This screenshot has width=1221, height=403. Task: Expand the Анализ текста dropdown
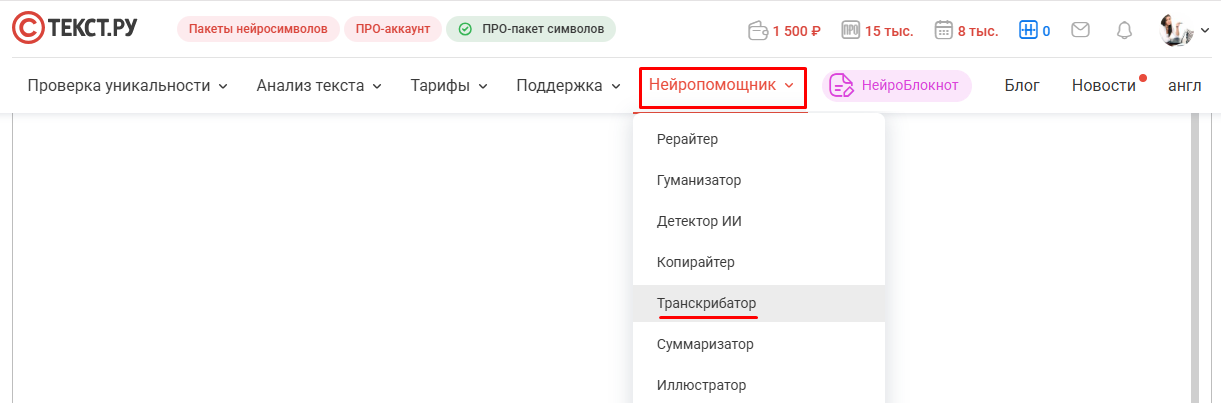[x=319, y=86]
